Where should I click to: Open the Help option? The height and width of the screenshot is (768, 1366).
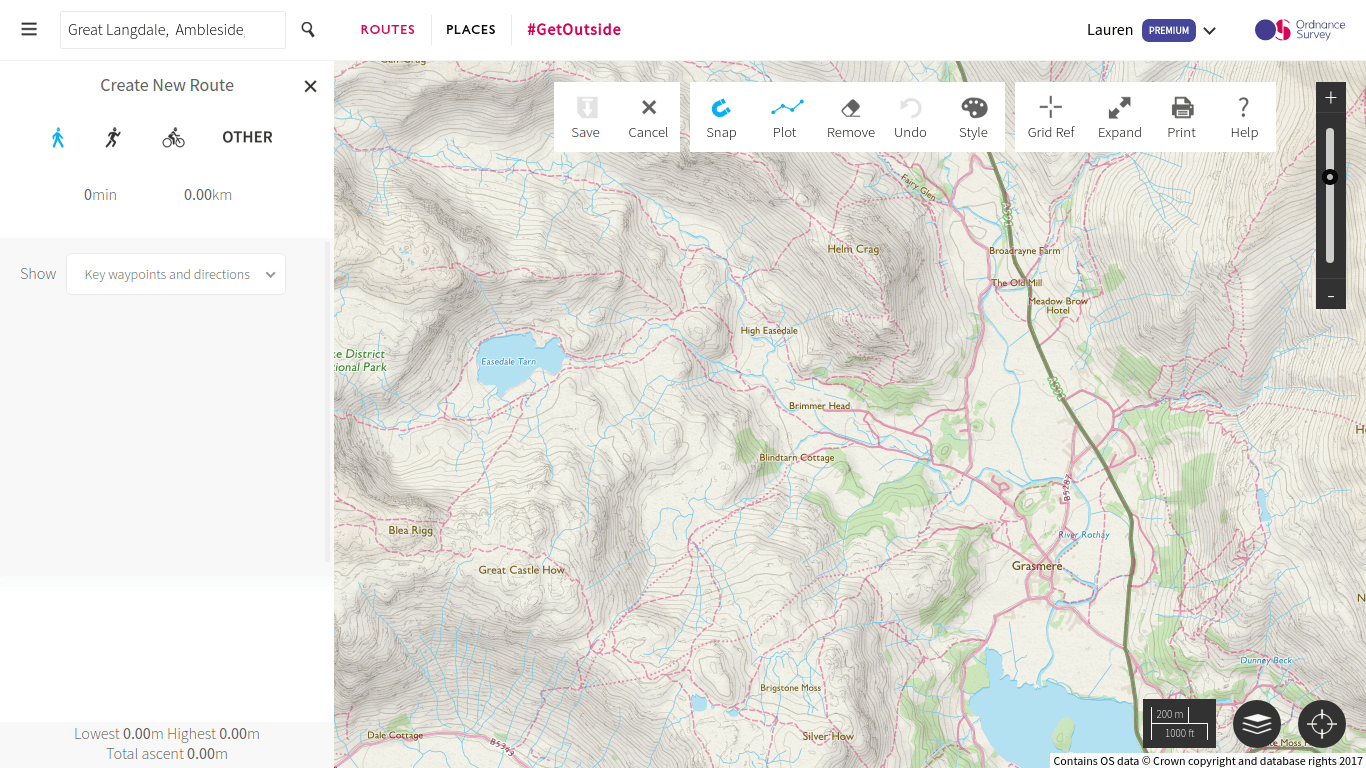pos(1244,117)
